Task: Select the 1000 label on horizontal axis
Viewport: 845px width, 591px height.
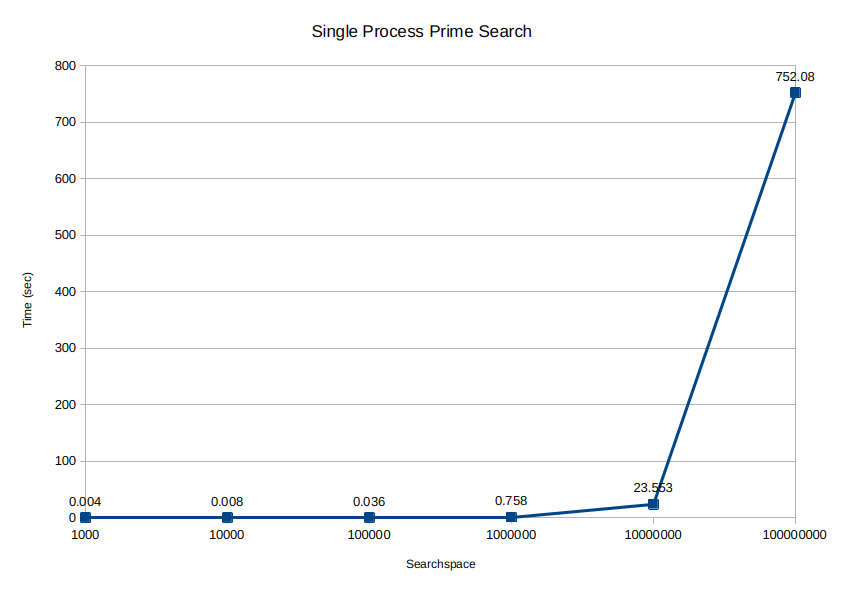Action: click(85, 534)
